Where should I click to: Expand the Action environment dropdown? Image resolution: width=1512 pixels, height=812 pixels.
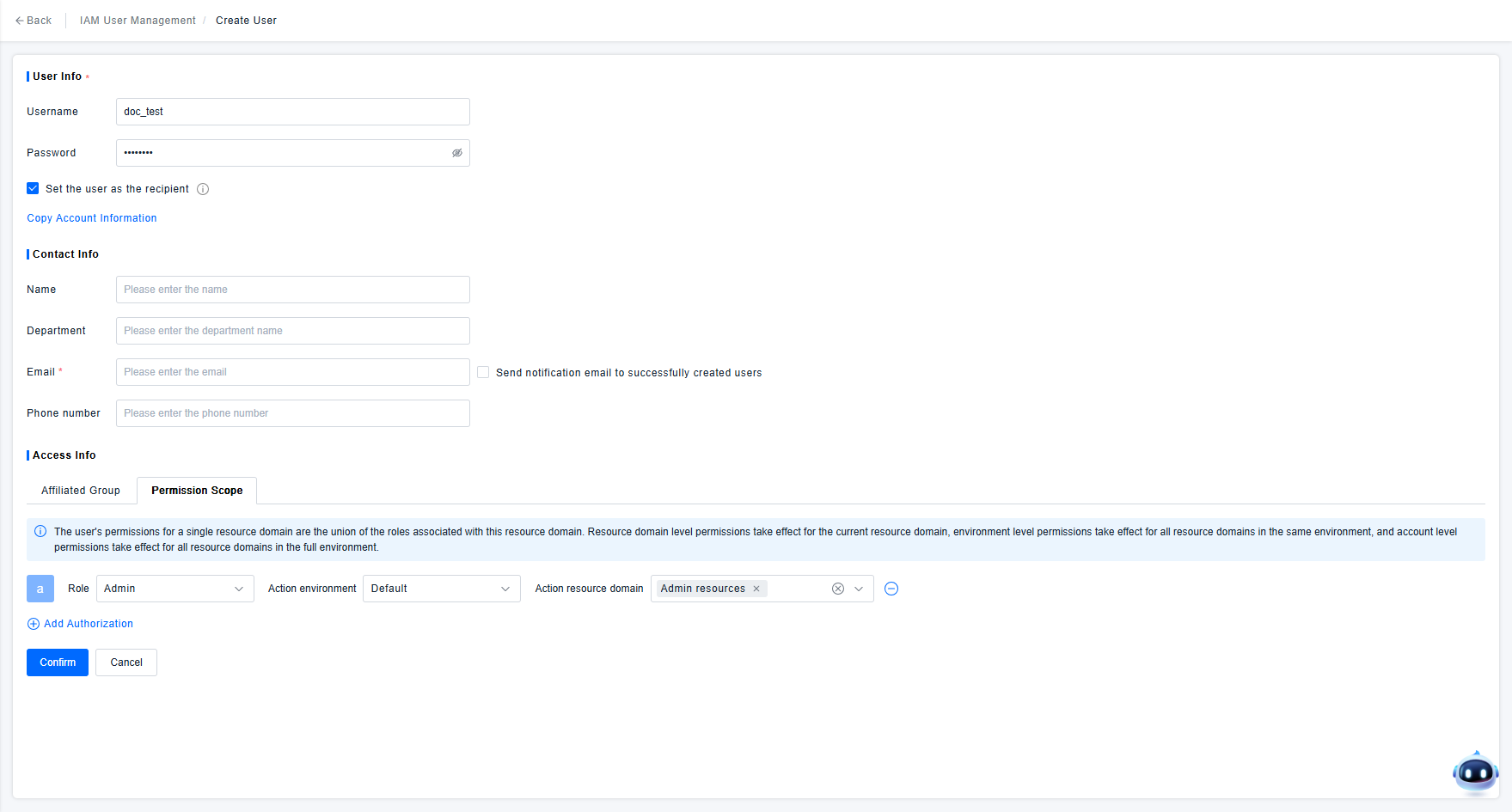[441, 589]
